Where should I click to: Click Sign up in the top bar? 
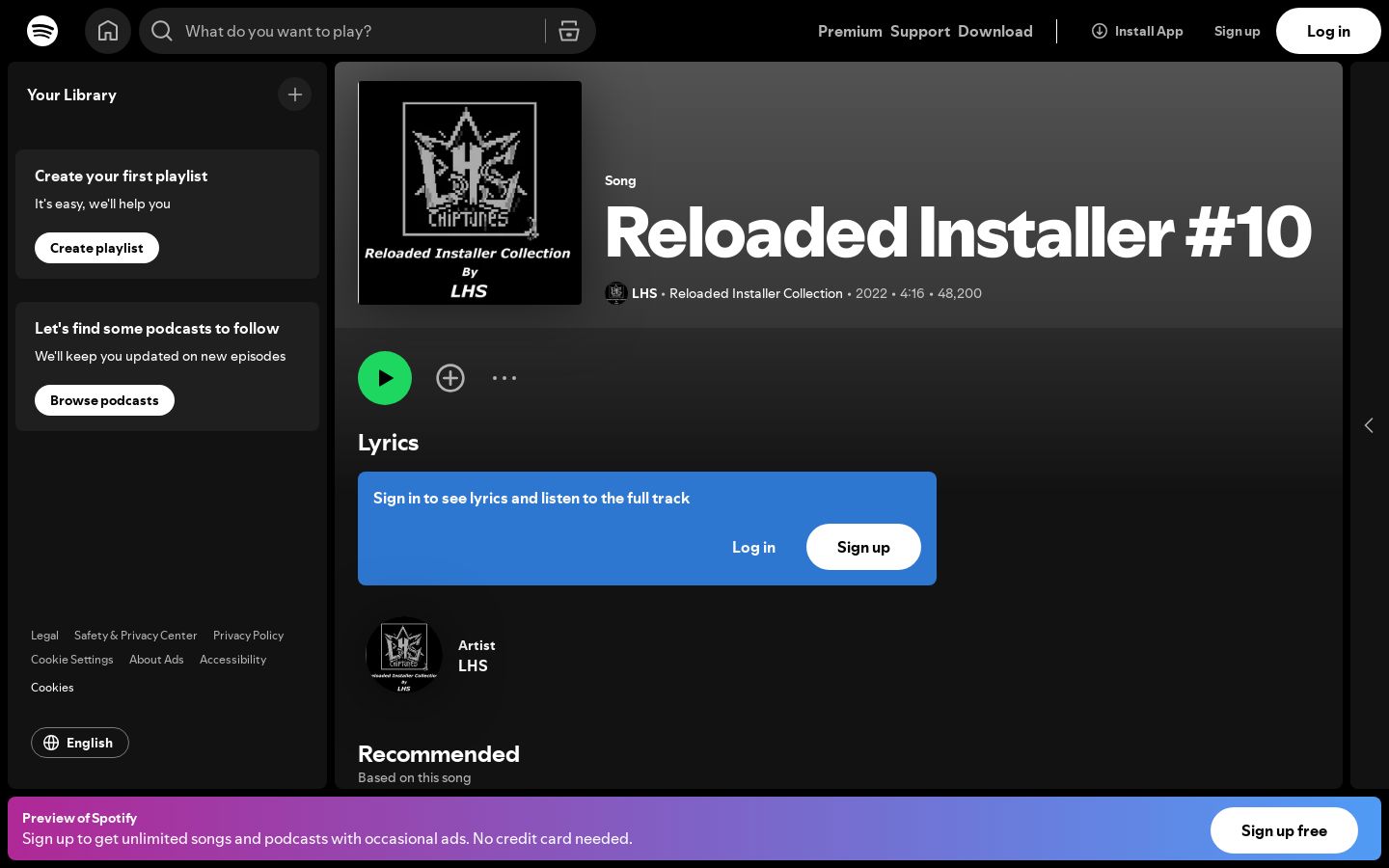[1238, 31]
